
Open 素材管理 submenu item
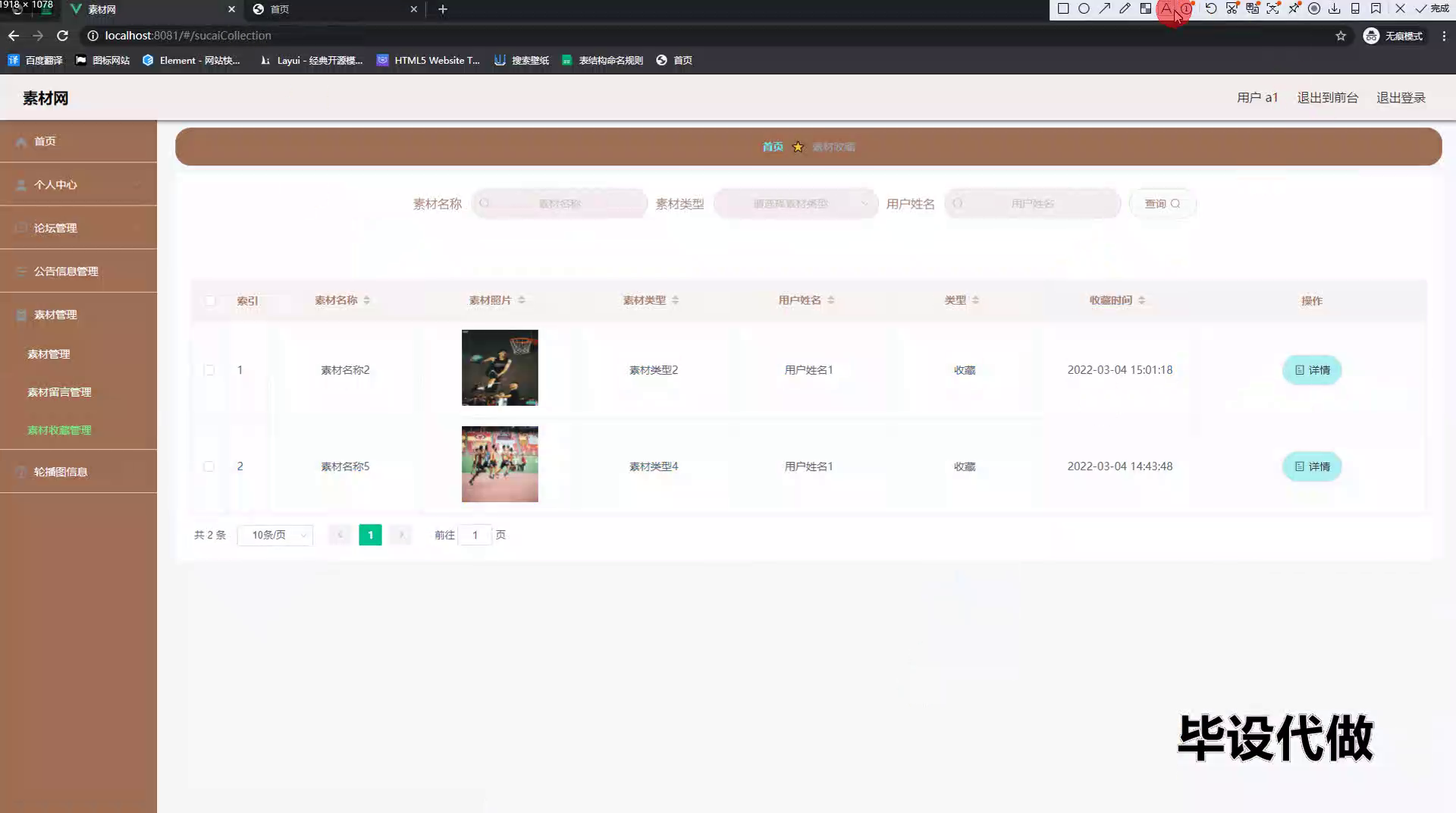point(78,354)
